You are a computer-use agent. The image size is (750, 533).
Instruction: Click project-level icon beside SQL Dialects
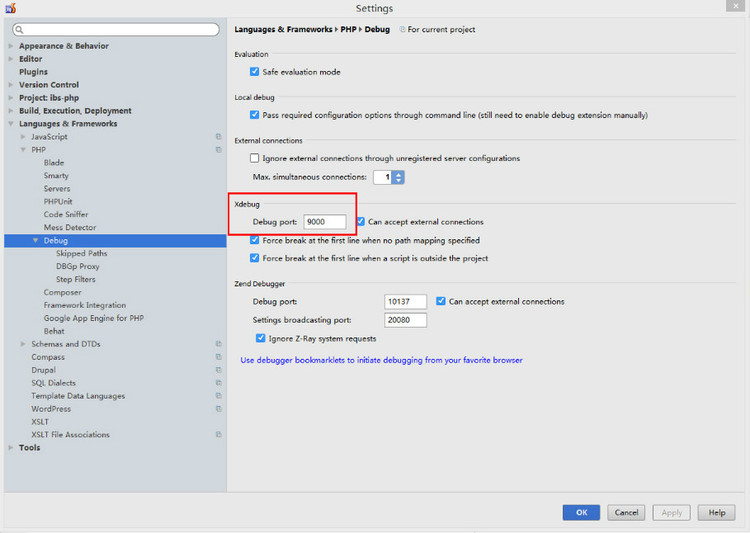(x=218, y=383)
